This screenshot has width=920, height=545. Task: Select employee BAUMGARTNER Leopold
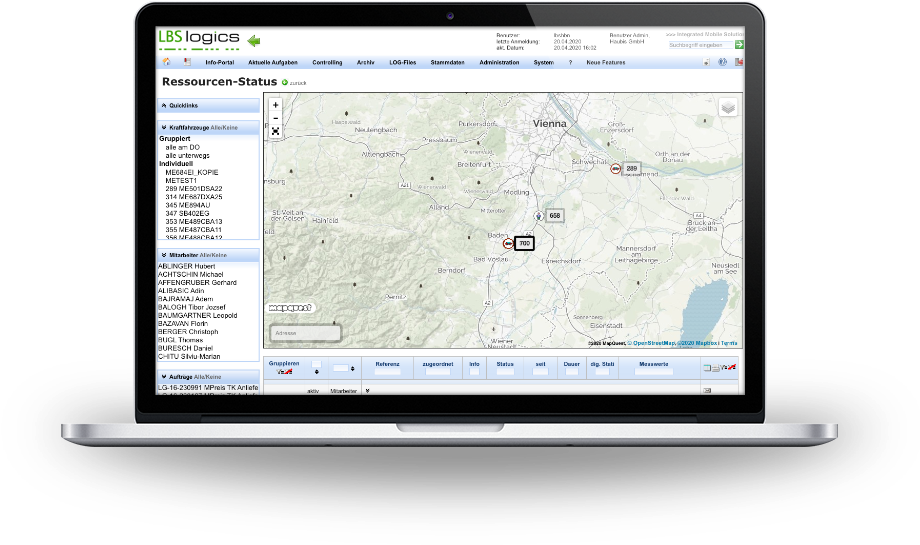click(x=198, y=316)
